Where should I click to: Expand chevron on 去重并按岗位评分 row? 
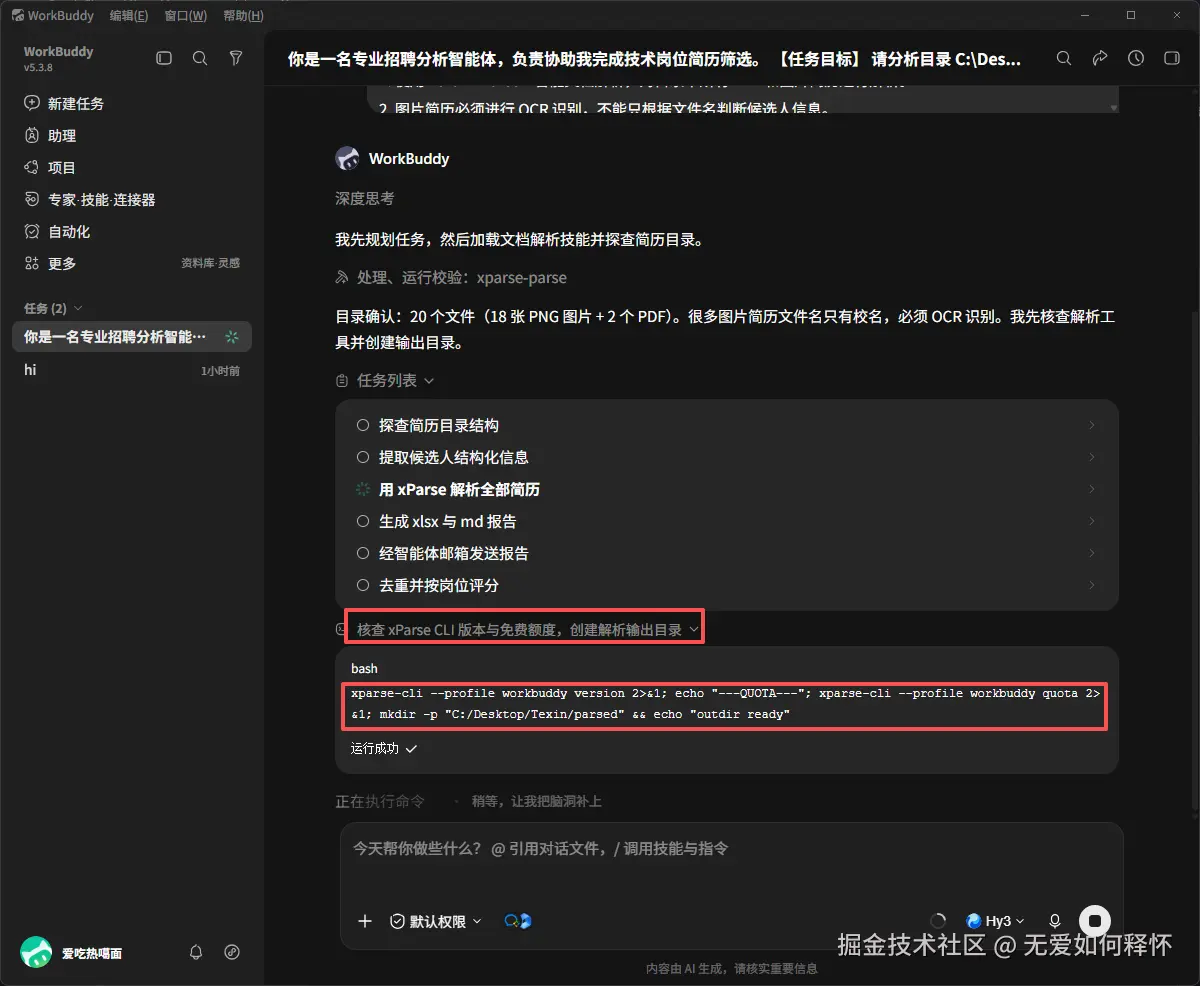click(1091, 585)
